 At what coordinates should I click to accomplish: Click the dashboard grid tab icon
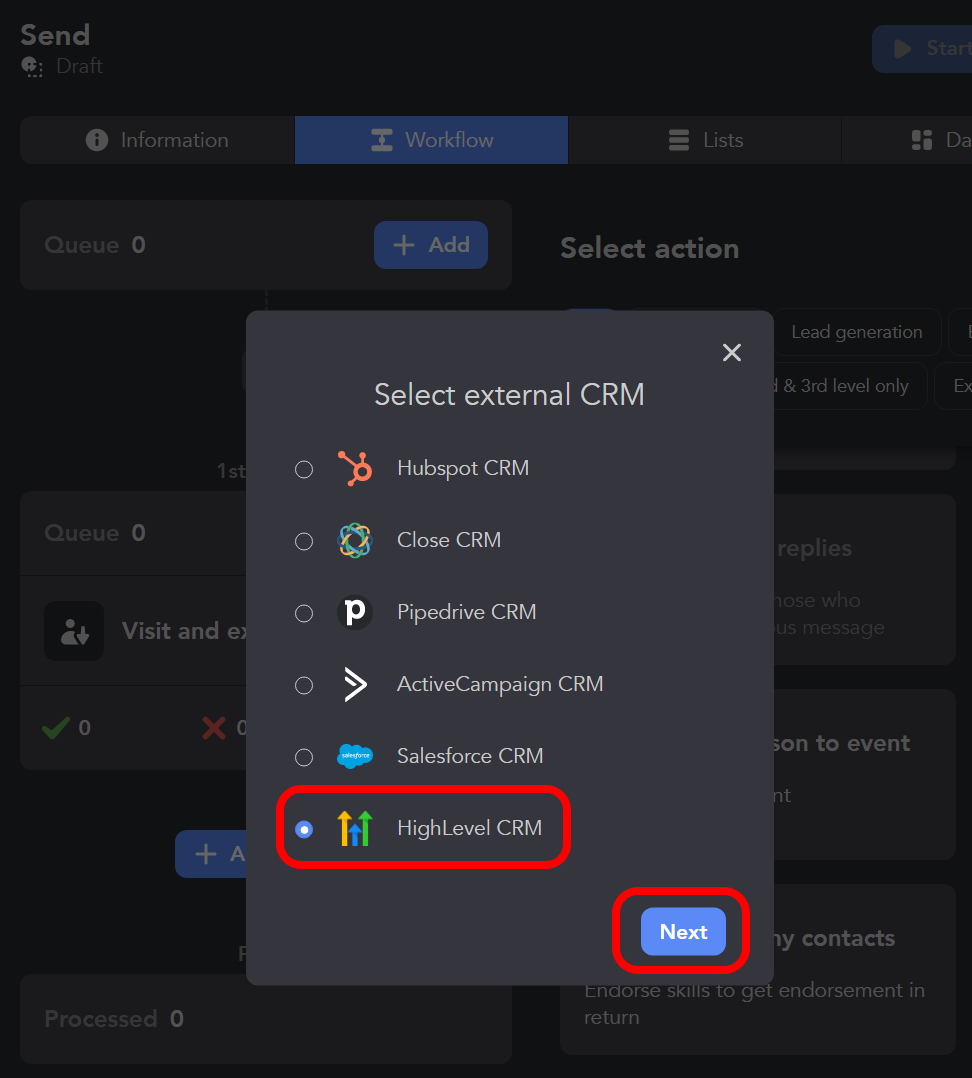[922, 140]
